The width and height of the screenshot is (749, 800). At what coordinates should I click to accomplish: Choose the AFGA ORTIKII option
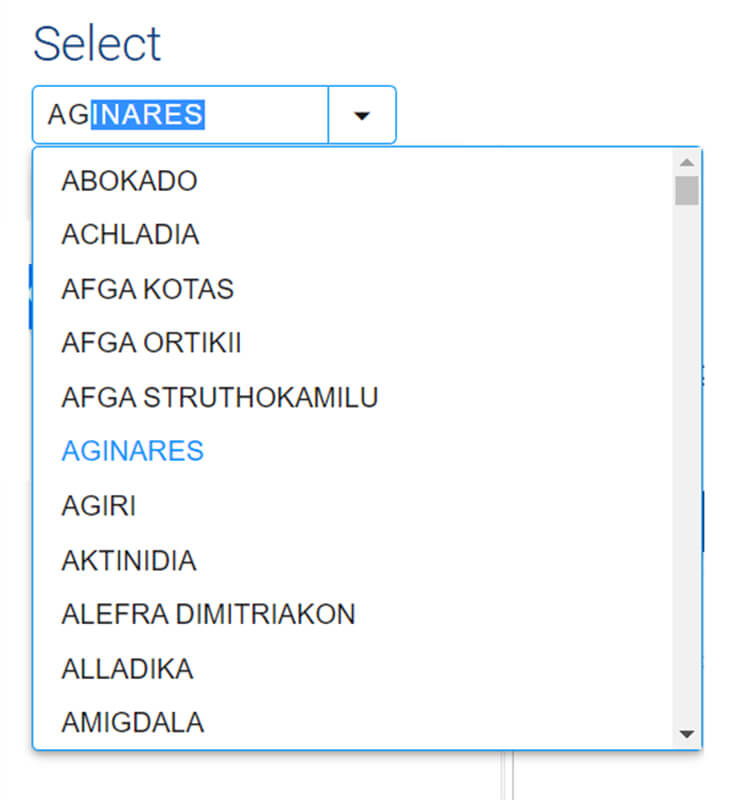(x=151, y=343)
